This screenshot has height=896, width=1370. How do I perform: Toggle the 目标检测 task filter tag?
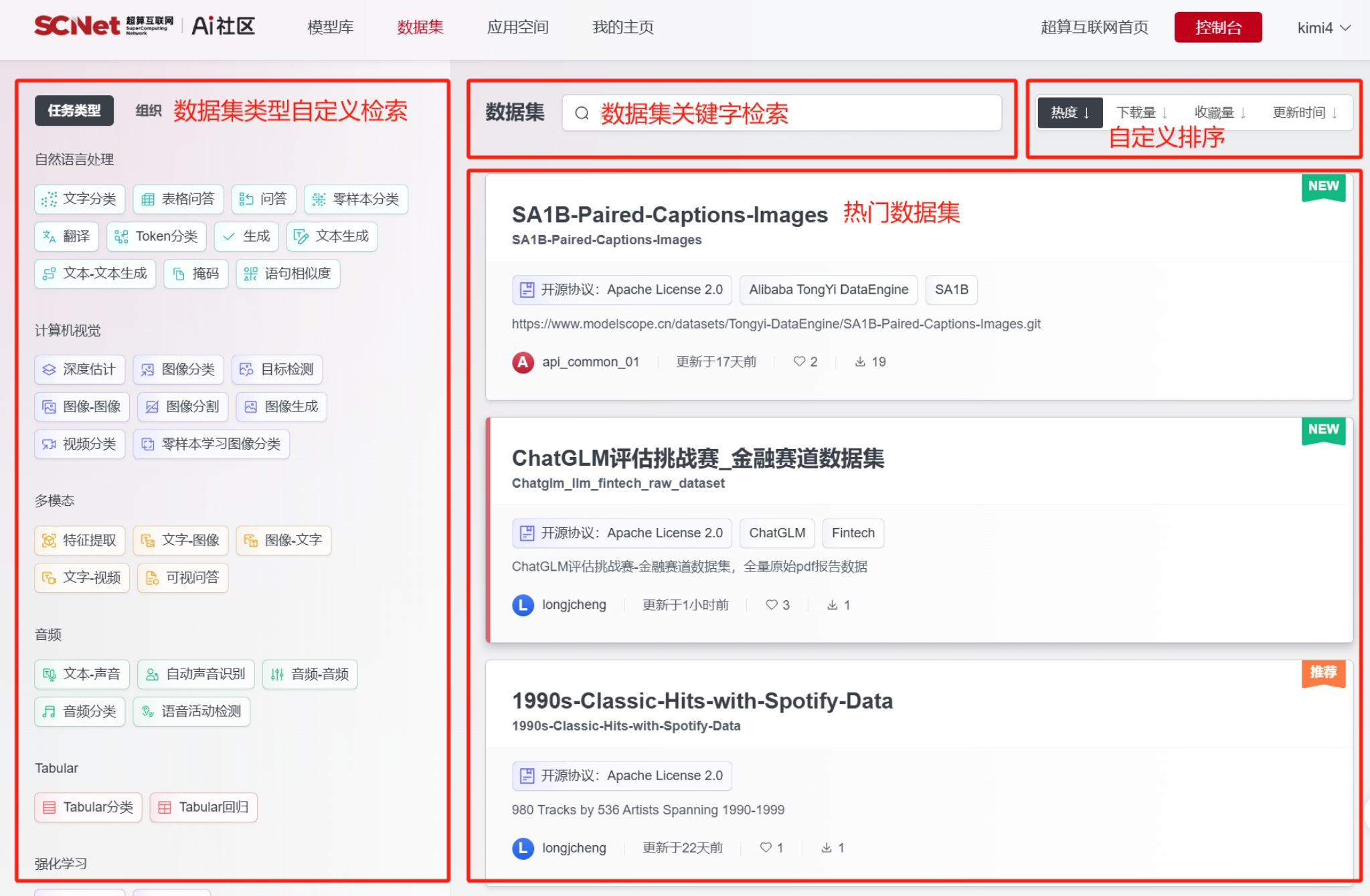[277, 369]
